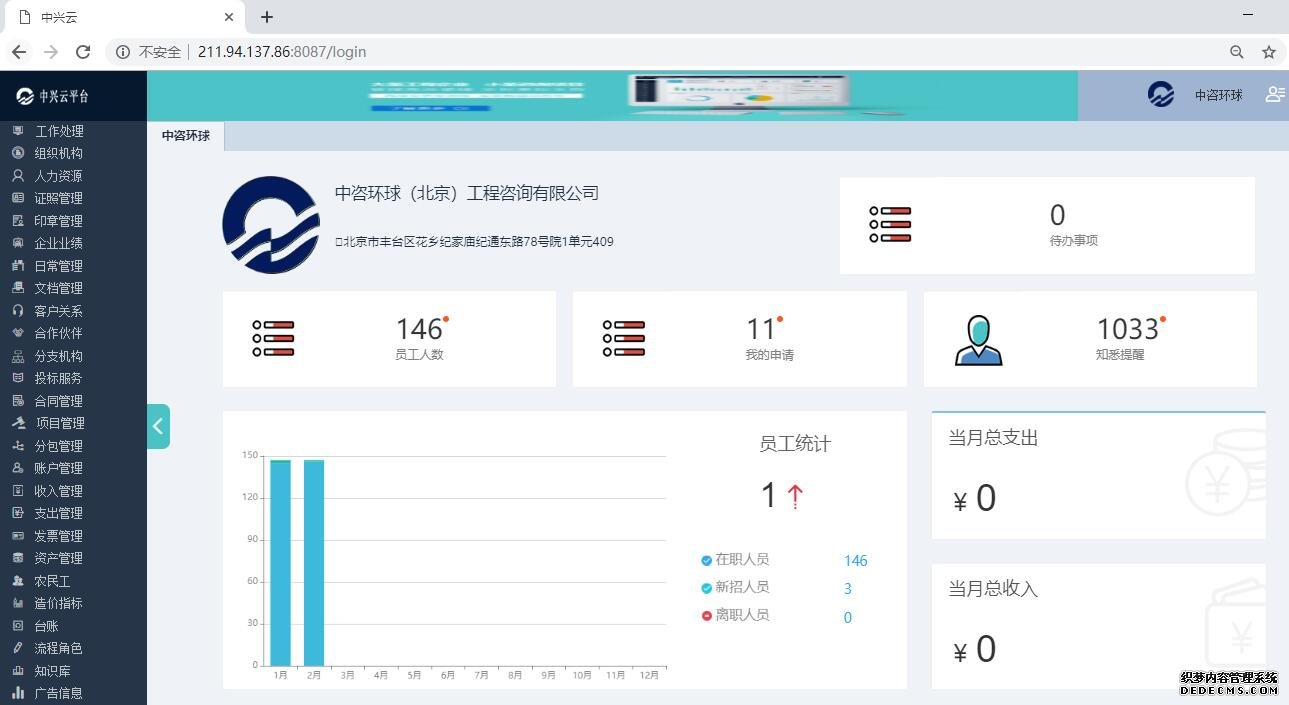Viewport: 1289px width, 705px height.
Task: Toggle the 离职人员 chart legend item
Action: pyautogui.click(x=735, y=616)
